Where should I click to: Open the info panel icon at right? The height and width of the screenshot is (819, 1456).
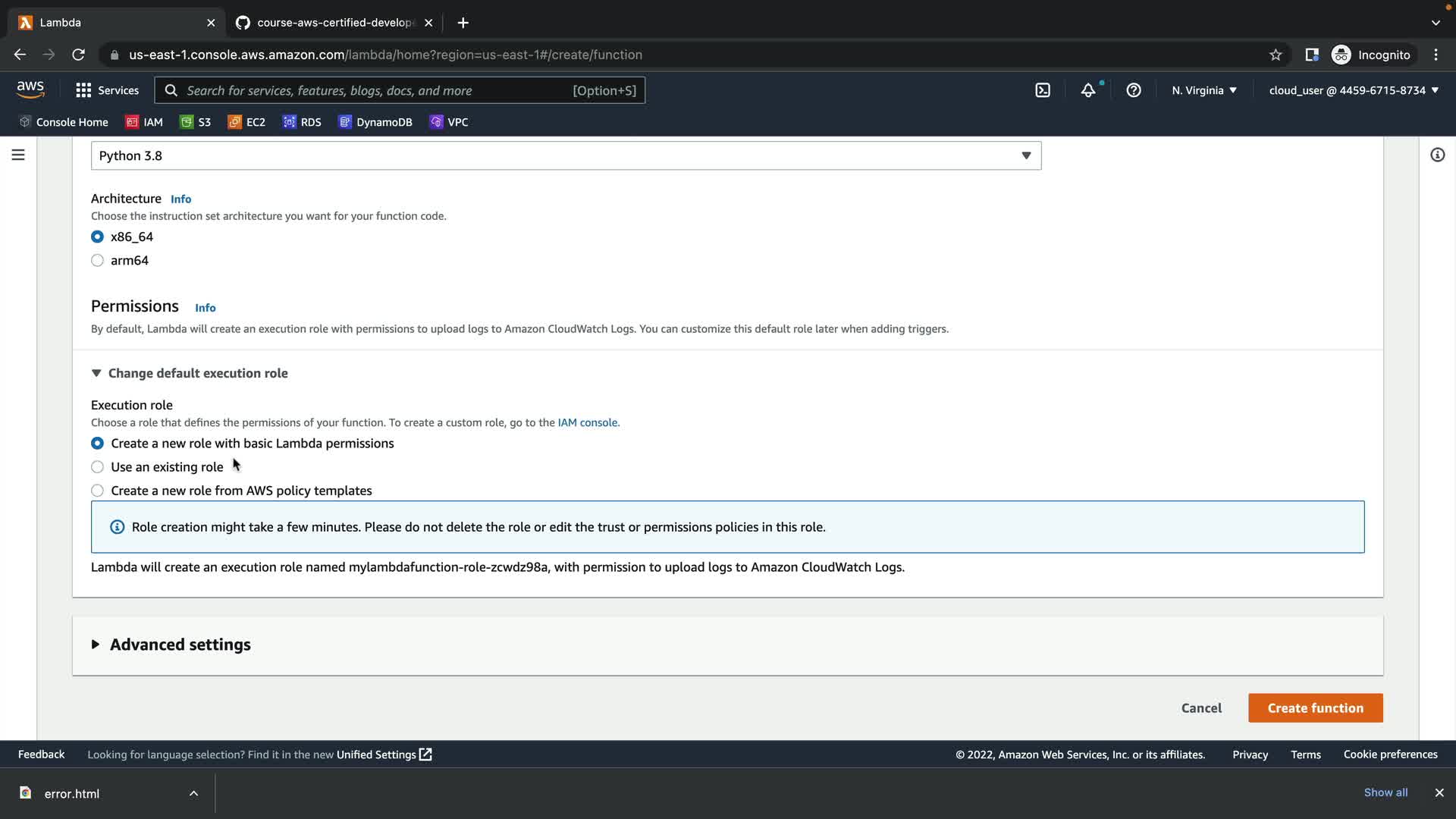pyautogui.click(x=1437, y=155)
